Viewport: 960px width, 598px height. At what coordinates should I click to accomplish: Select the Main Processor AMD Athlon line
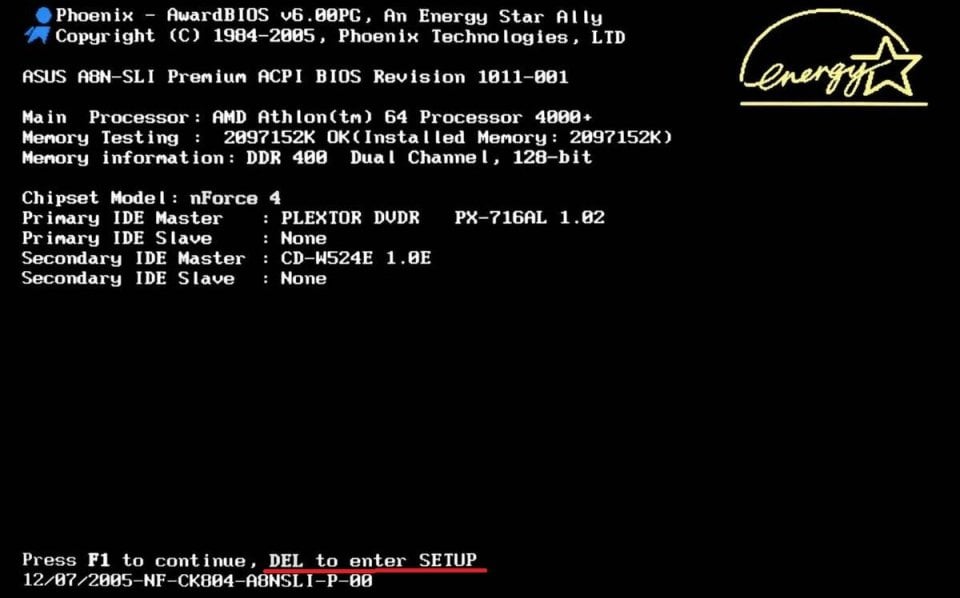tap(307, 117)
